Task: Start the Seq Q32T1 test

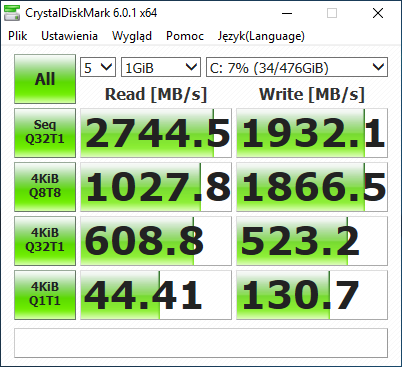Action: pos(45,133)
